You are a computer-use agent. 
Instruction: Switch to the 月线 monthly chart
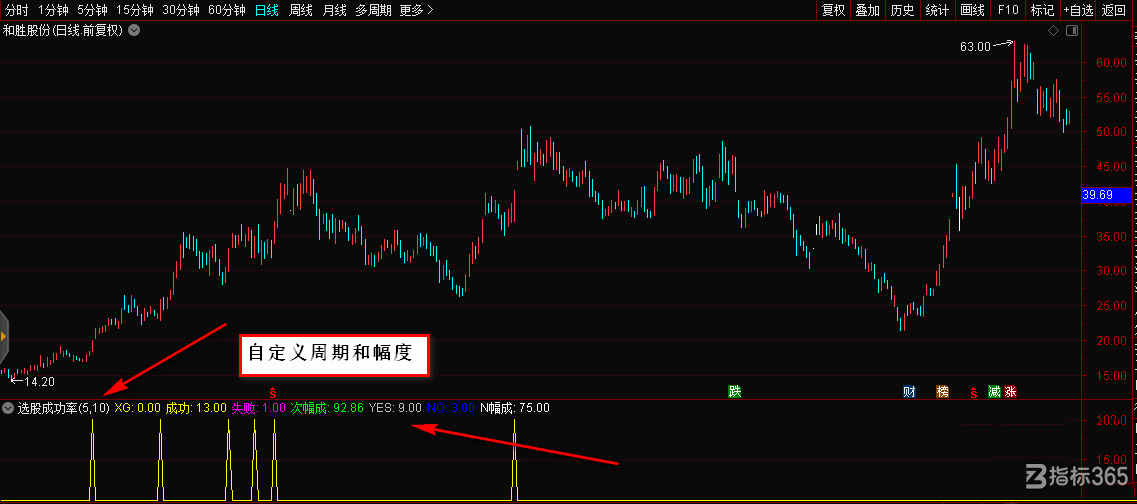point(334,10)
